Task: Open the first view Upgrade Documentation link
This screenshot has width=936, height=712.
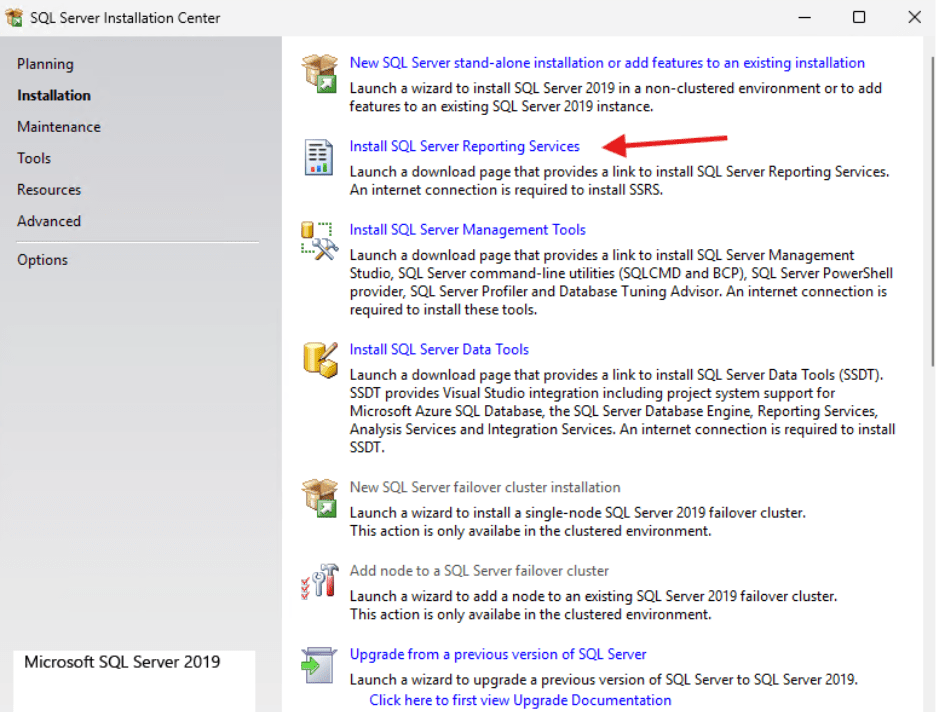Action: point(520,700)
